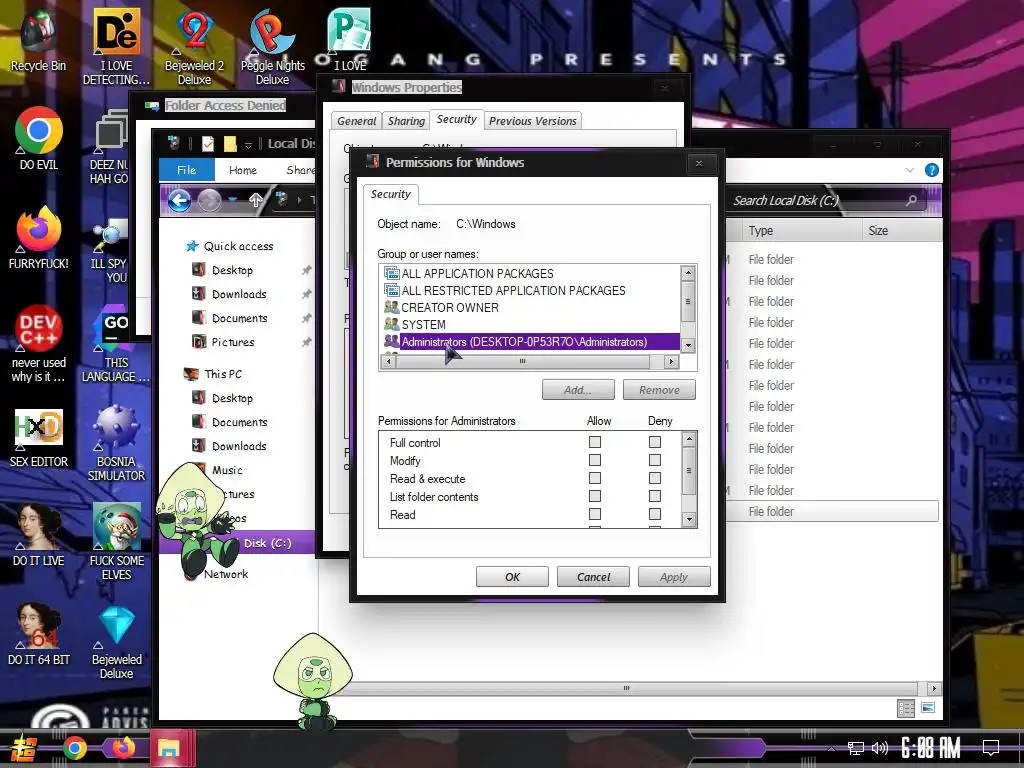Open the DO IT 64 BIT desktop icon
The width and height of the screenshot is (1024, 768).
coord(39,633)
